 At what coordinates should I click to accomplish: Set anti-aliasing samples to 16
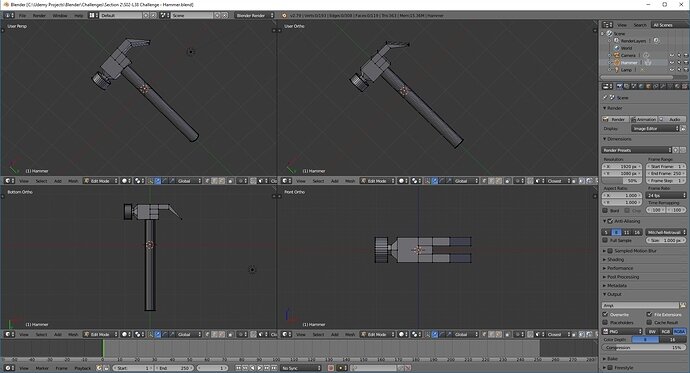[637, 232]
